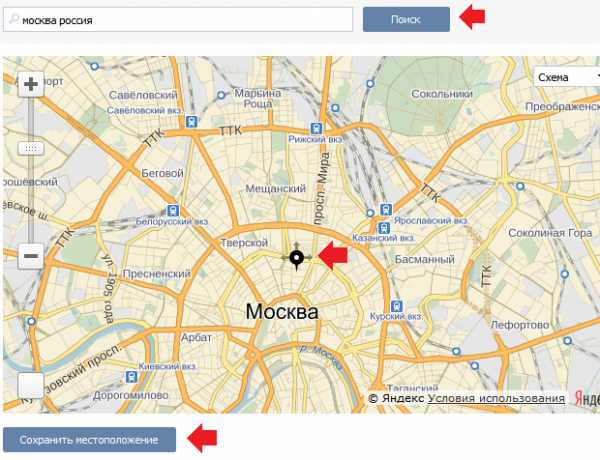Click Сохранить местоположение button
Image resolution: width=600 pixels, height=460 pixels.
click(x=89, y=440)
